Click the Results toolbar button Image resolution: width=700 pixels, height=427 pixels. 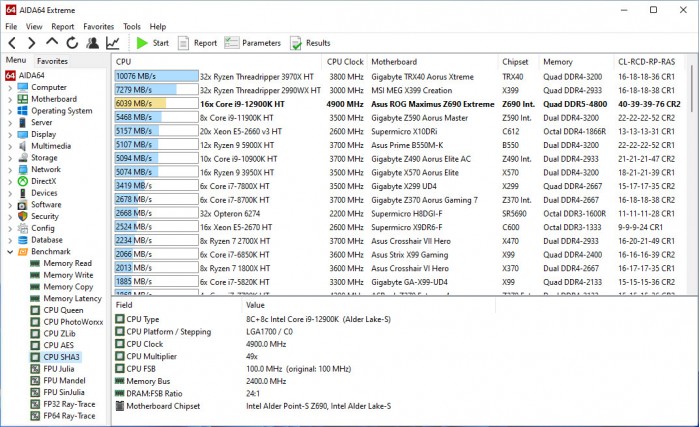point(310,43)
